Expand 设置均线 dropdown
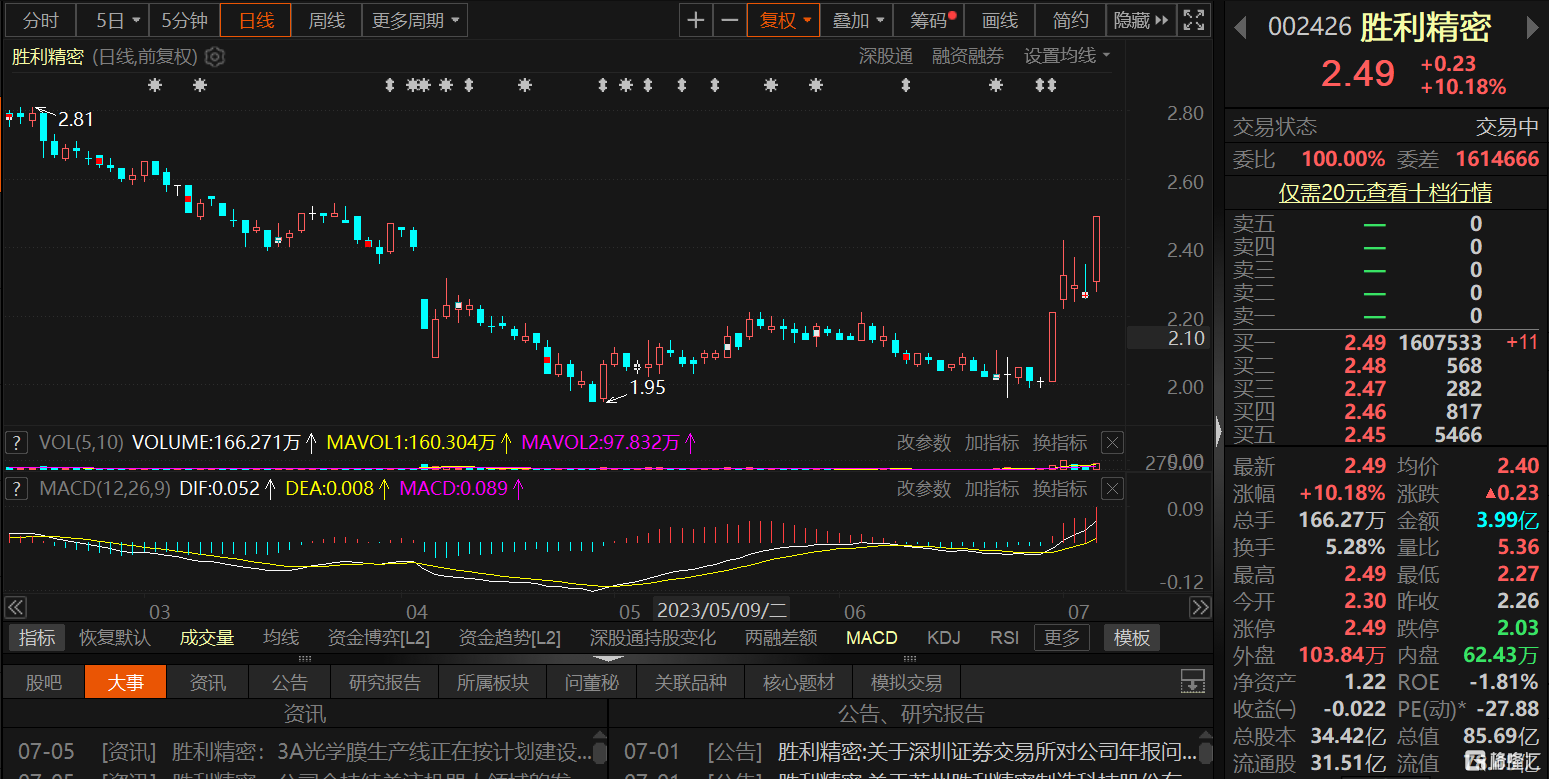 coord(1067,56)
